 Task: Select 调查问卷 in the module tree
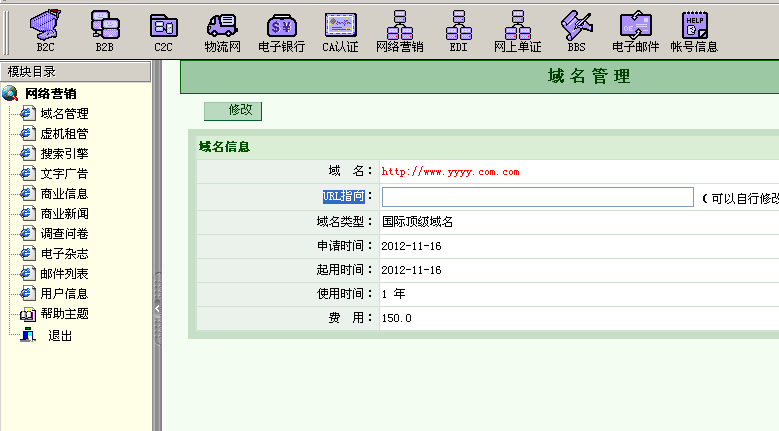pyautogui.click(x=65, y=233)
